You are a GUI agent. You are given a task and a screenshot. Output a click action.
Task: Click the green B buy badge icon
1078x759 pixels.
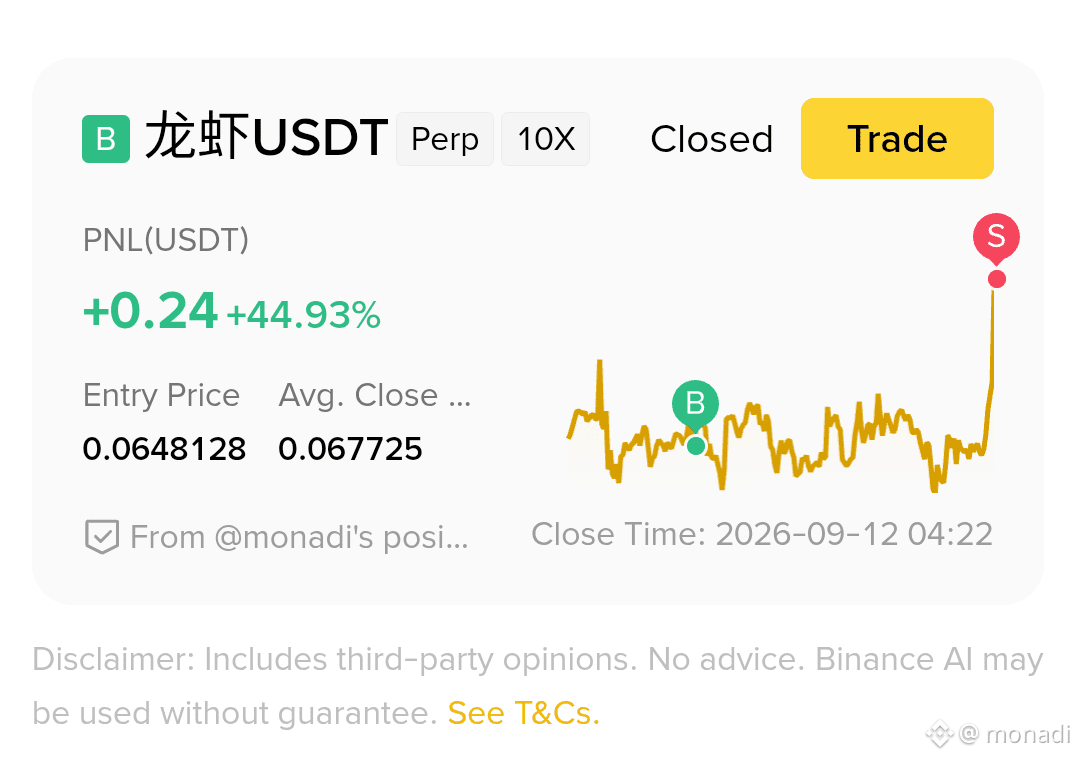click(106, 139)
